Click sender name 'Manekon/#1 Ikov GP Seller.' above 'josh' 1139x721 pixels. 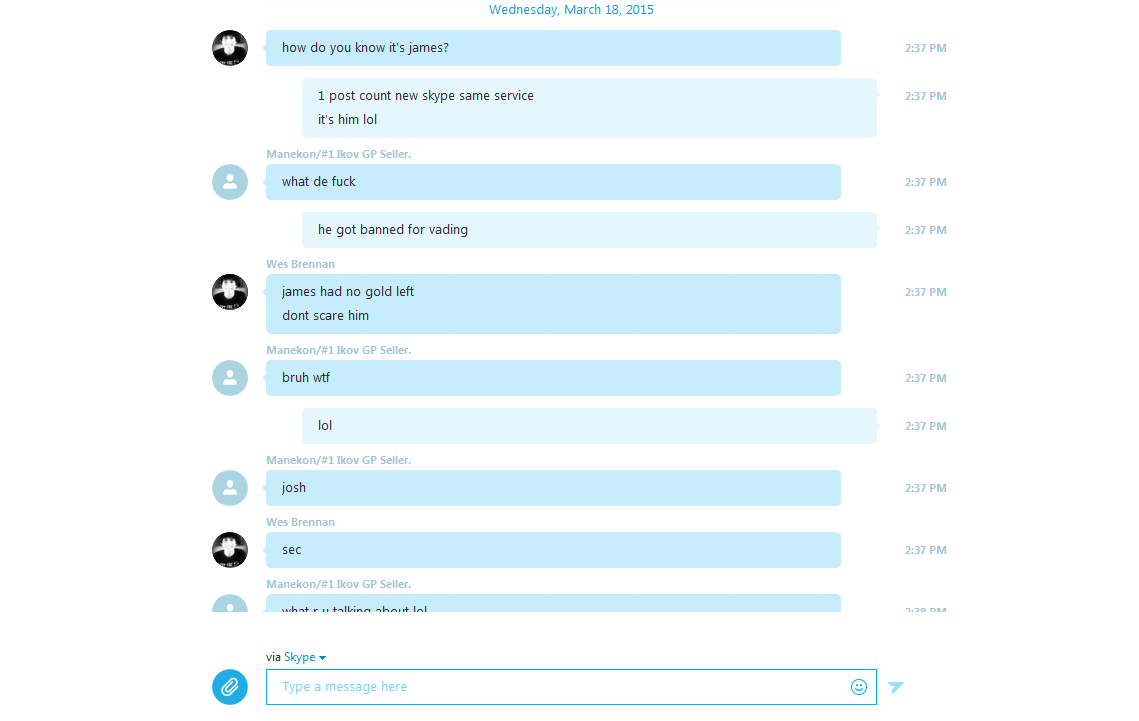point(339,460)
